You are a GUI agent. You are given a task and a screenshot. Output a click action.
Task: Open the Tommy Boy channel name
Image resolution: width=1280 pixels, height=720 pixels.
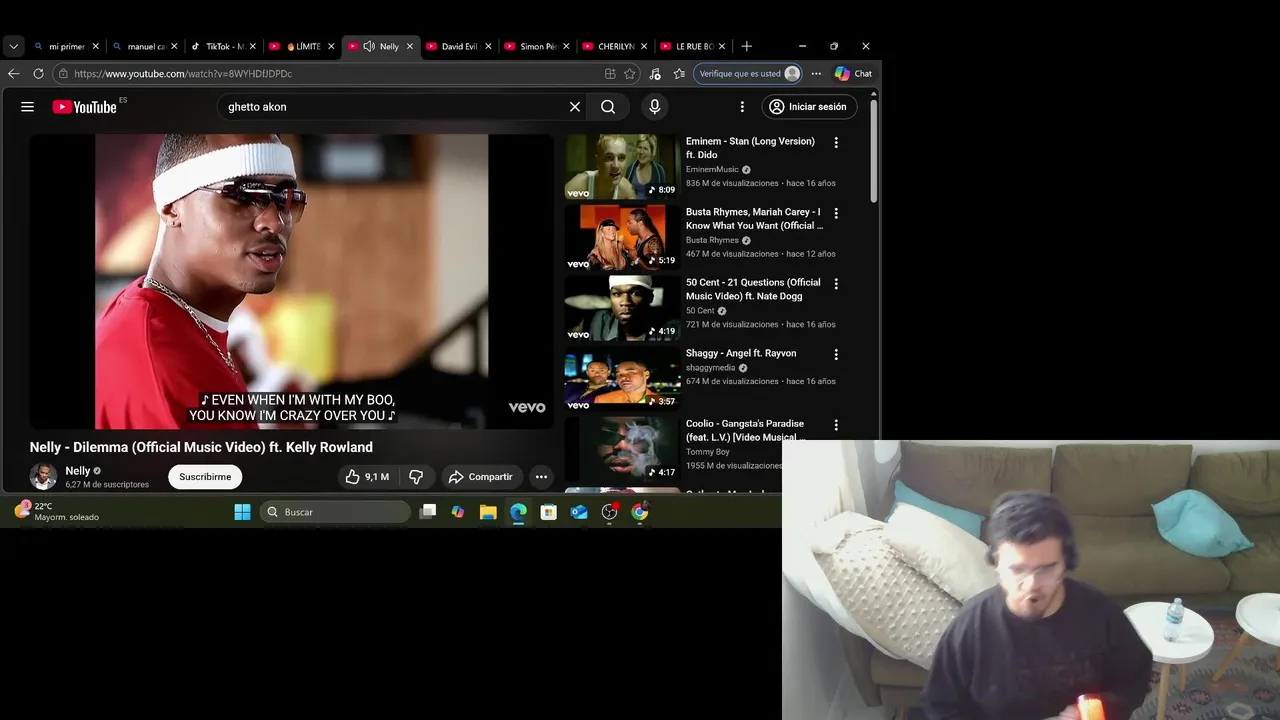point(708,452)
